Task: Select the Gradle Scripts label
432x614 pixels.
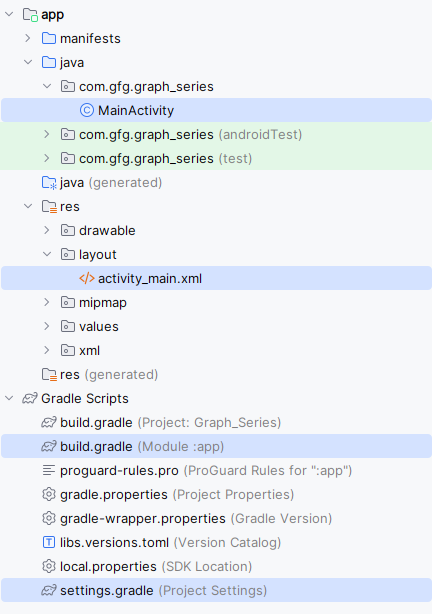Action: pos(85,398)
